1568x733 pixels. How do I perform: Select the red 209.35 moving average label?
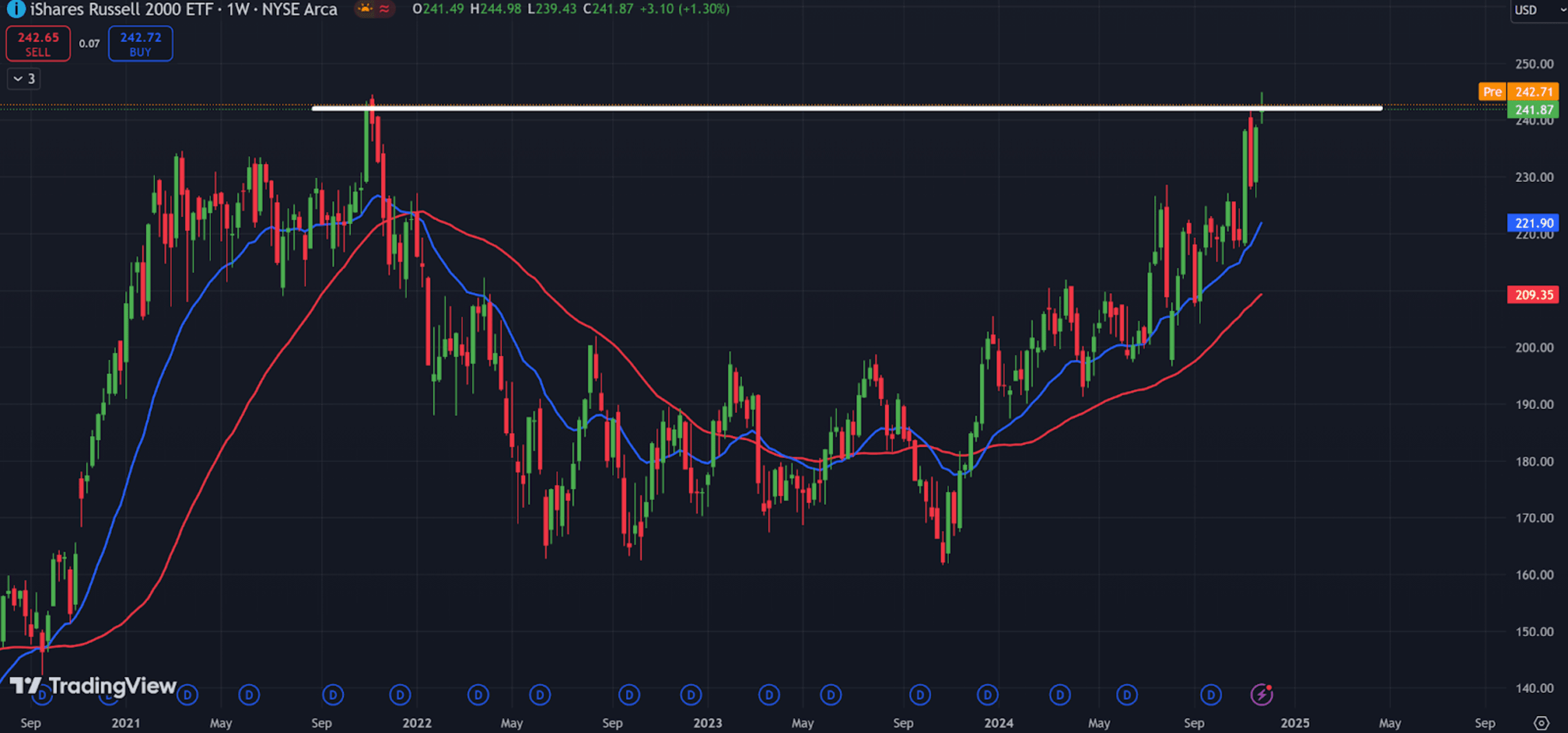coord(1532,295)
